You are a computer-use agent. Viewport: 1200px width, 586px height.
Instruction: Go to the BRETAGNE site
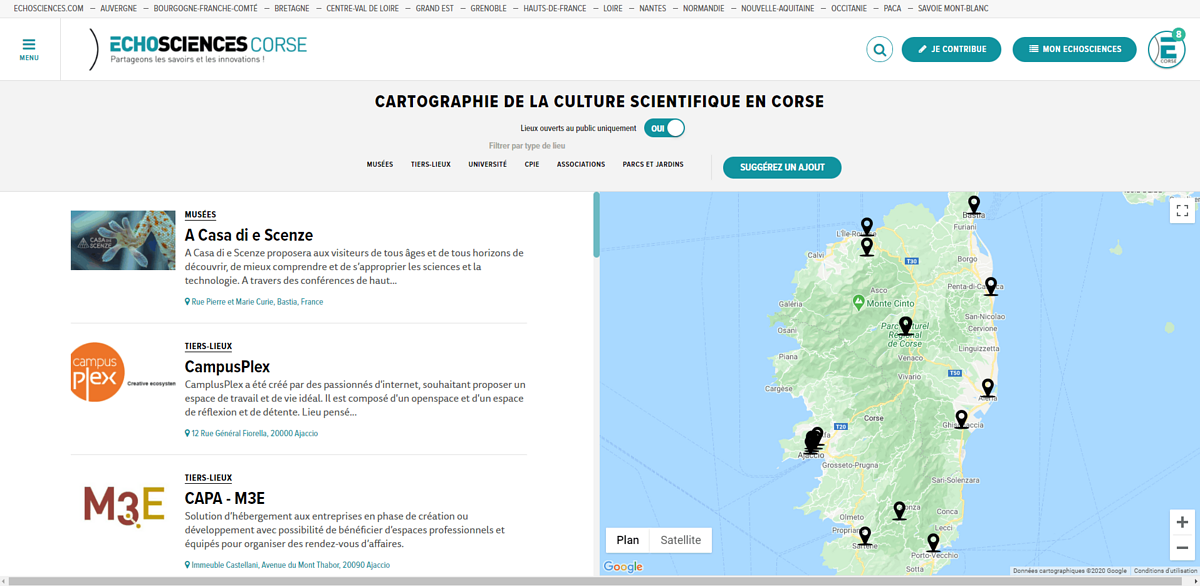pyautogui.click(x=292, y=8)
